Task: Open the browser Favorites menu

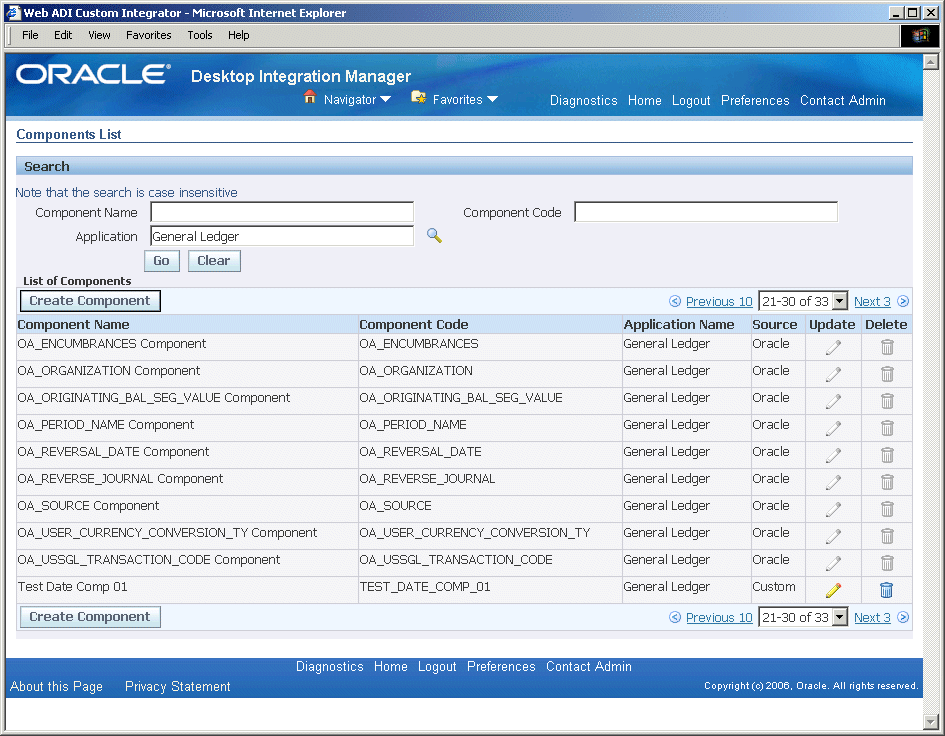Action: pos(148,35)
